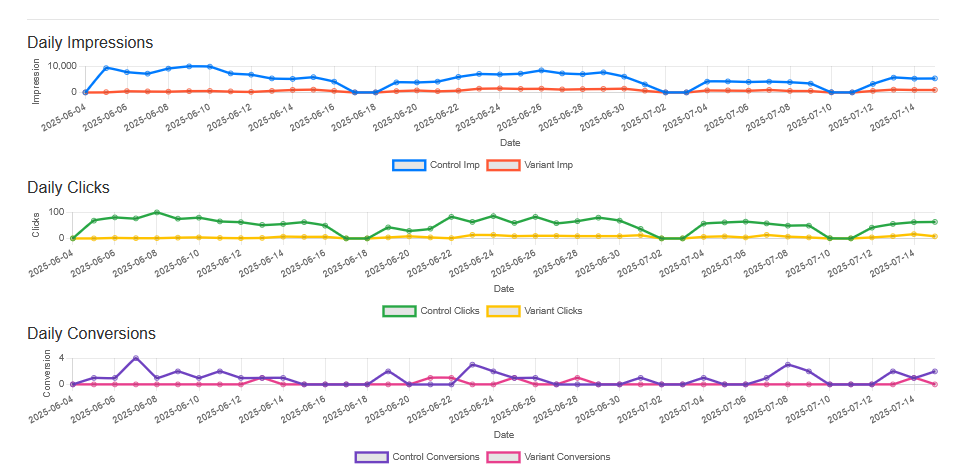Click the tallest green Control Clicks data point
Viewport: 964px width, 470px height.
[157, 212]
